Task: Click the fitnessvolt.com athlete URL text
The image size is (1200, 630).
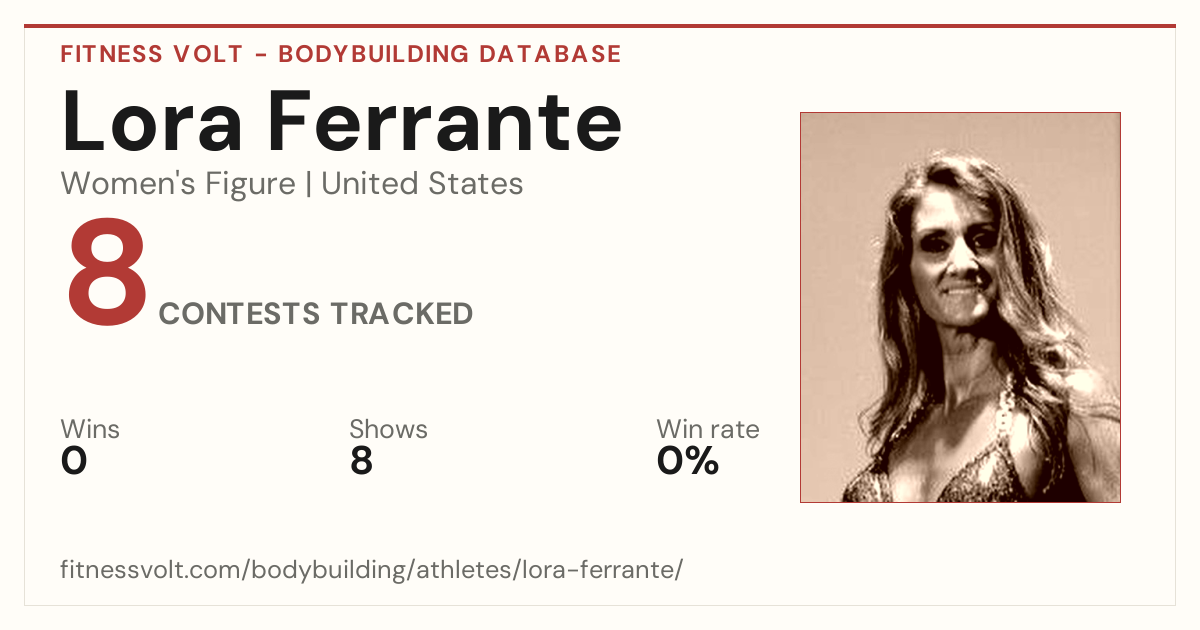Action: 372,570
